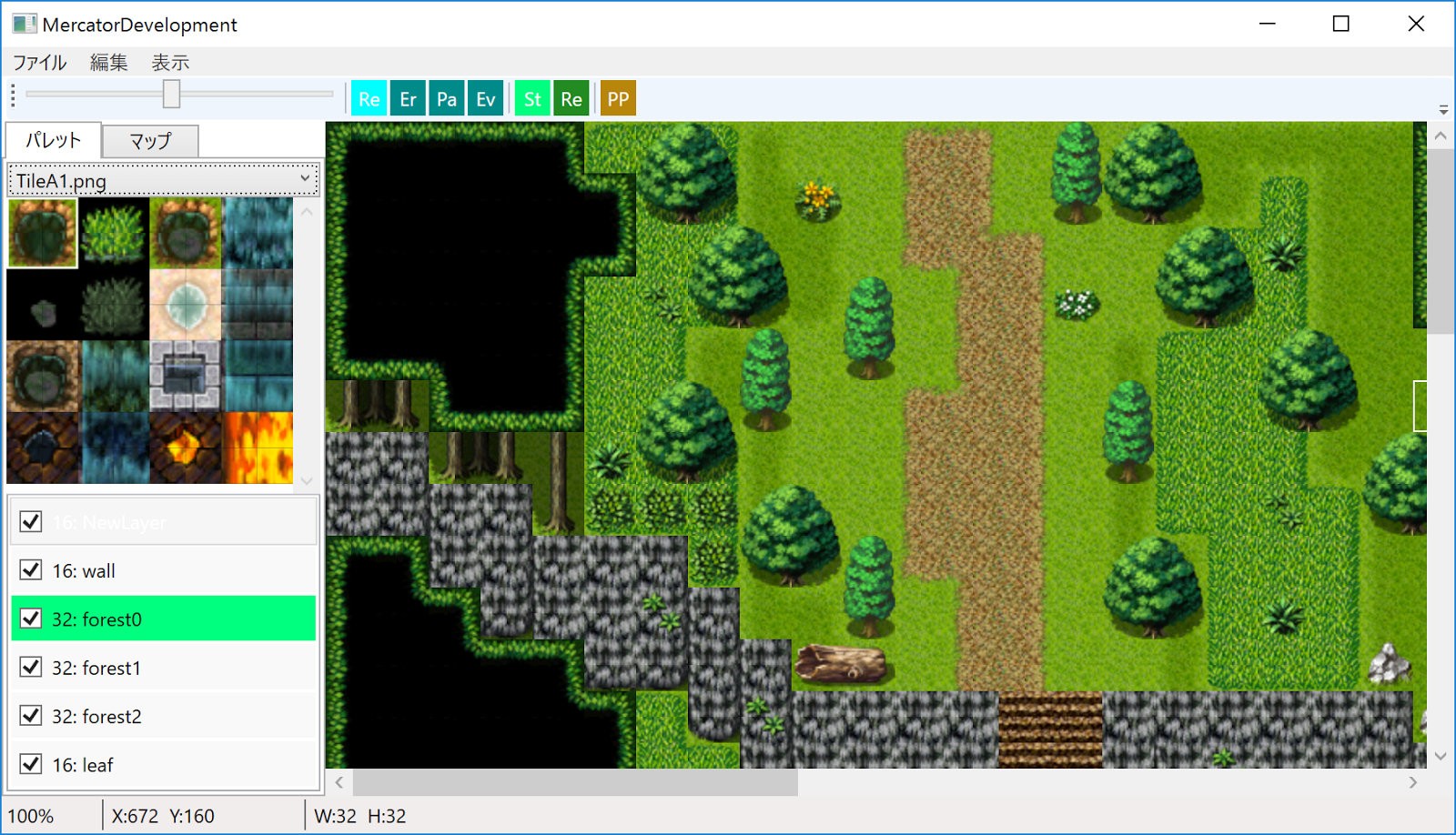Expand the toolbar overflow arrow
Viewport: 1456px width, 835px height.
click(x=1443, y=110)
